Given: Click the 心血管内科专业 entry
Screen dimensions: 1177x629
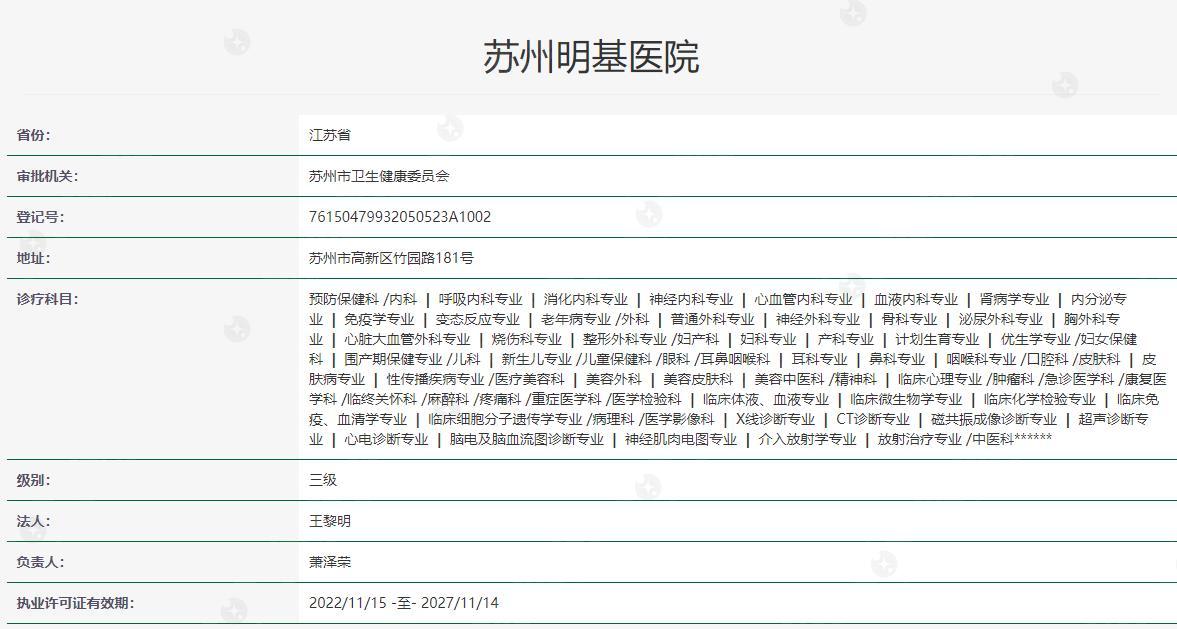Looking at the screenshot, I should (x=803, y=299).
